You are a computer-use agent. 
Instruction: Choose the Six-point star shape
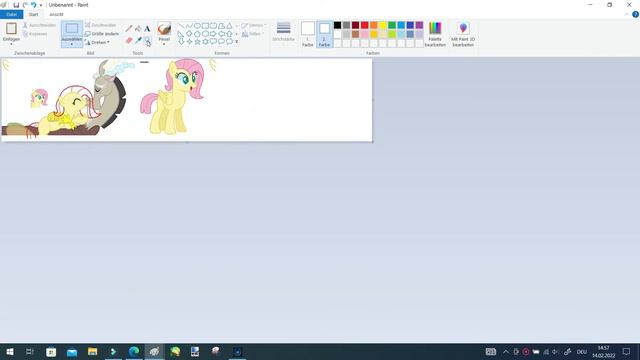(x=205, y=41)
